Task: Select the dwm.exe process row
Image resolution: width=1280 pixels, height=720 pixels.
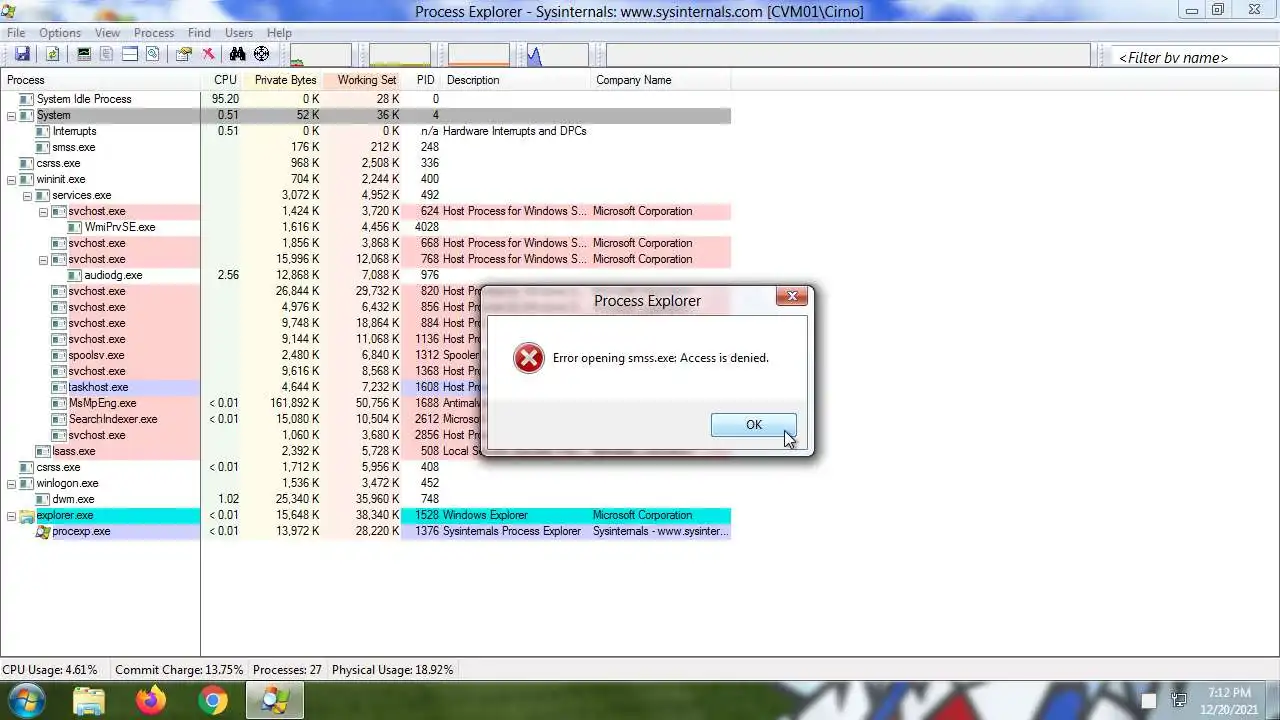Action: coord(365,499)
